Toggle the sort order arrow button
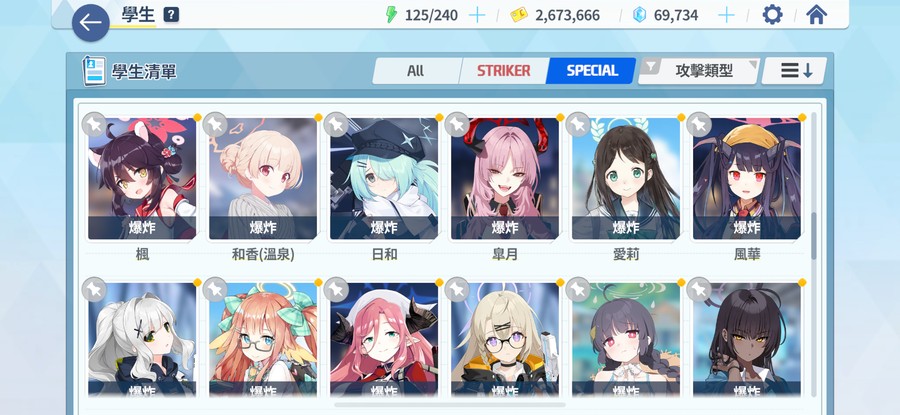The height and width of the screenshot is (415, 900). point(795,71)
